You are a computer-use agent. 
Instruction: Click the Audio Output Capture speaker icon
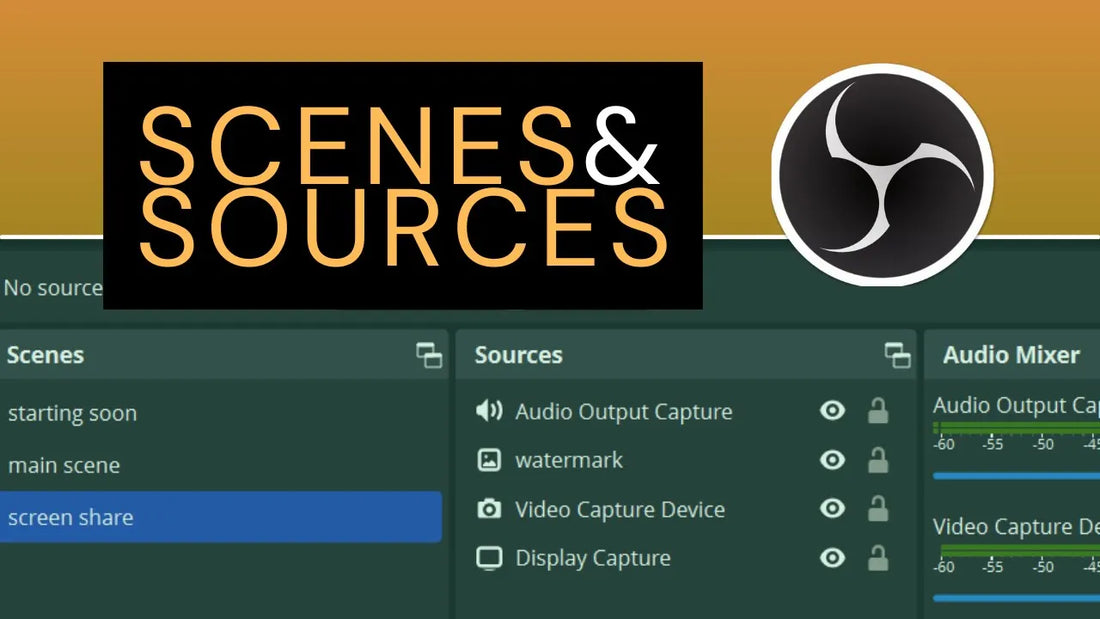488,411
